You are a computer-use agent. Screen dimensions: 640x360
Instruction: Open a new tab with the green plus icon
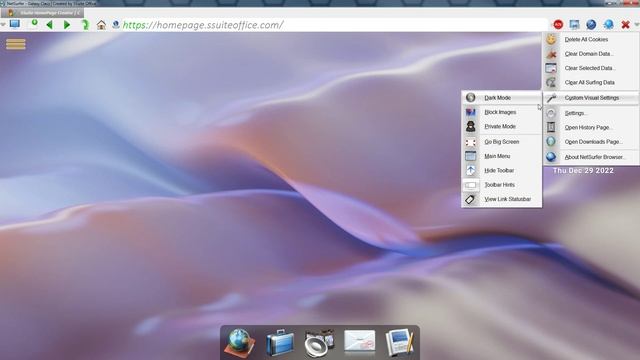[x=35, y=23]
